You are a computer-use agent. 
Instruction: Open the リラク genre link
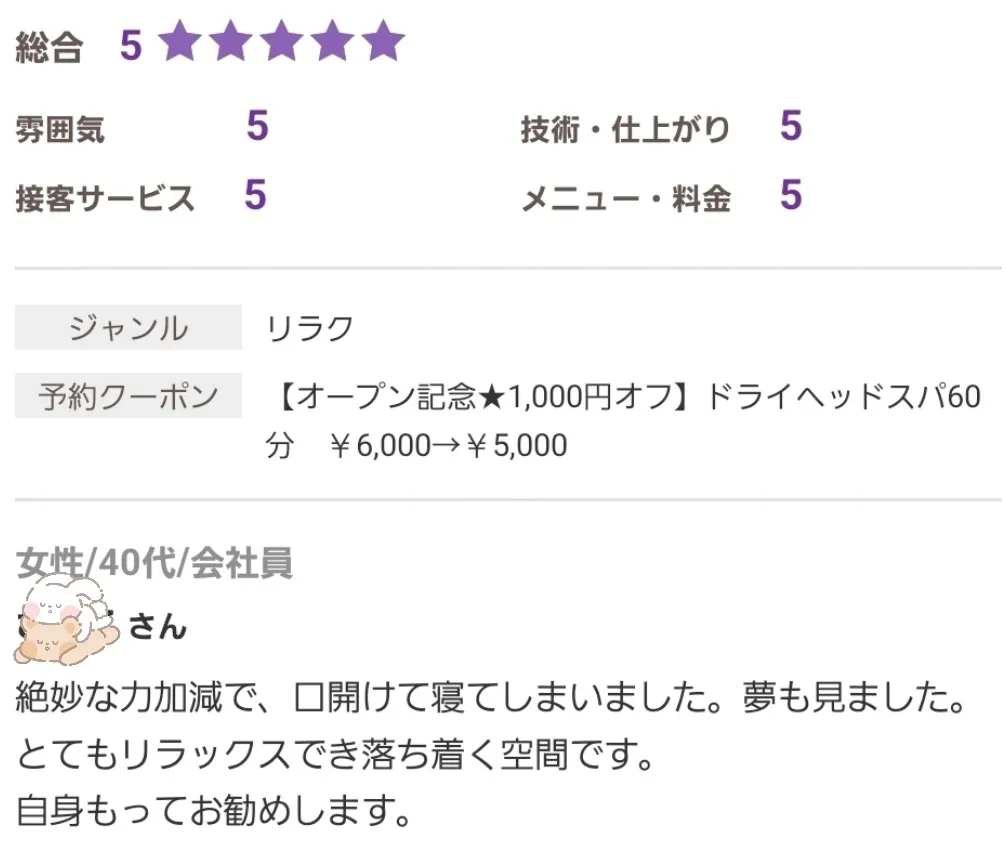click(x=309, y=328)
